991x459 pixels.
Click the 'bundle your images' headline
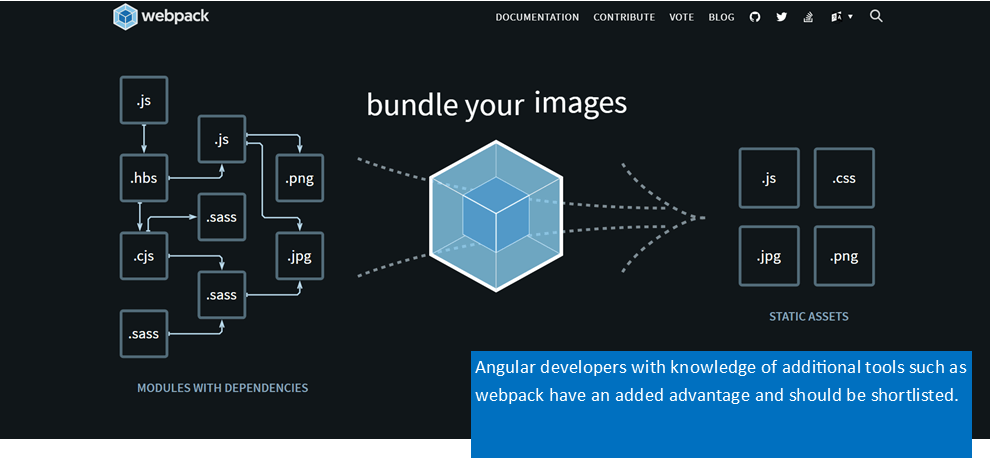click(497, 104)
